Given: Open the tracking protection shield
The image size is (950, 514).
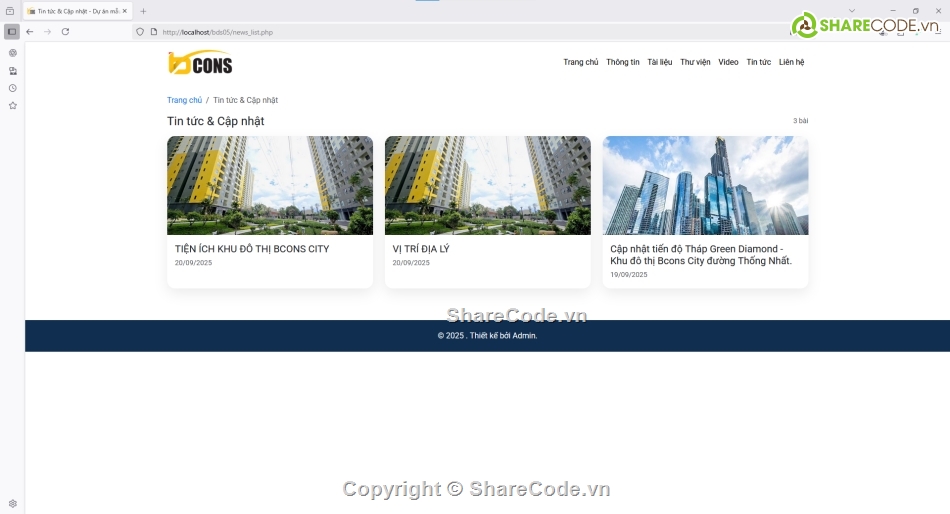Looking at the screenshot, I should (x=140, y=32).
